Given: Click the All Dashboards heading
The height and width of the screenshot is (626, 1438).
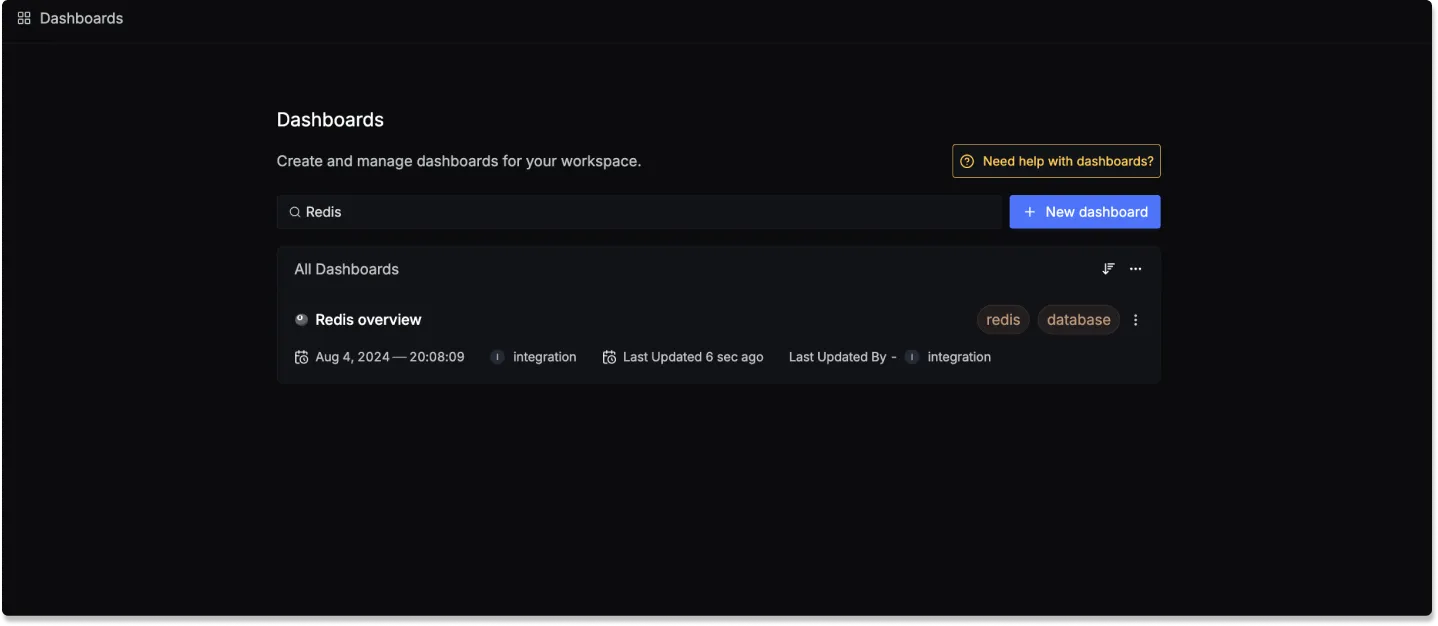Looking at the screenshot, I should point(346,269).
